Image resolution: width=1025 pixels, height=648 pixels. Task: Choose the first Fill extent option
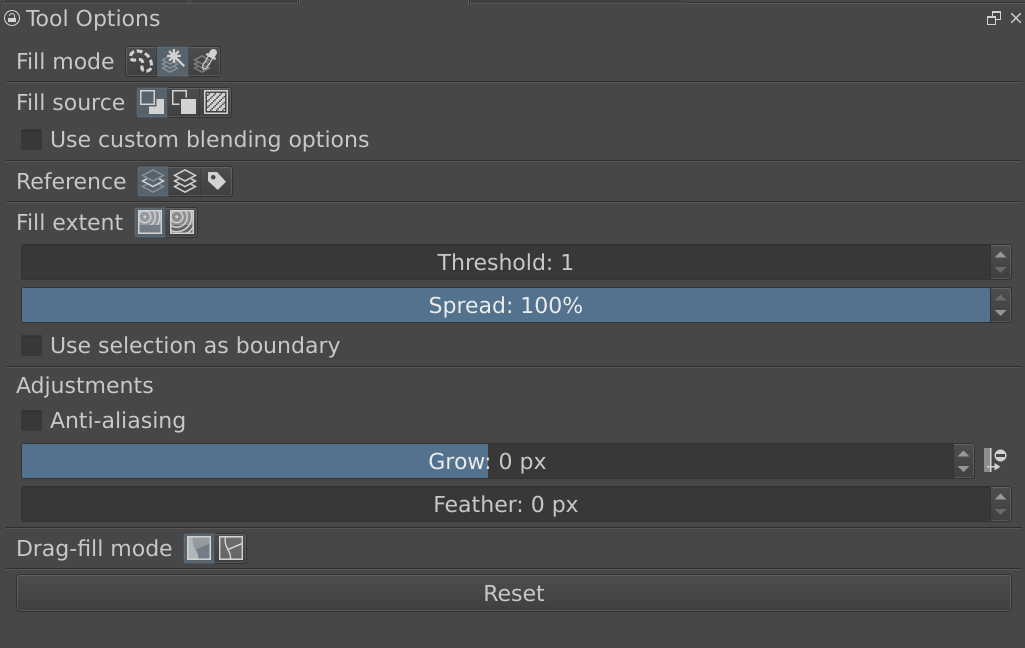[x=150, y=222]
